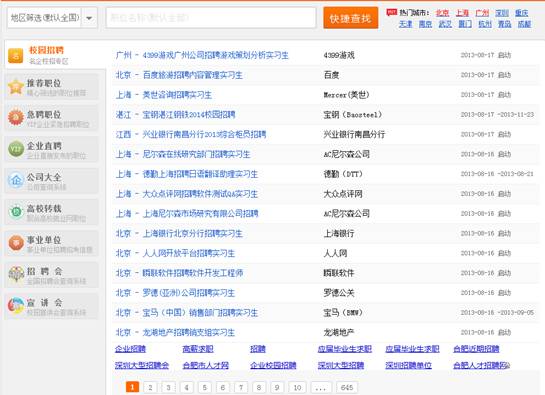Go to page 2 of results
This screenshot has height=395, width=545.
(x=150, y=387)
